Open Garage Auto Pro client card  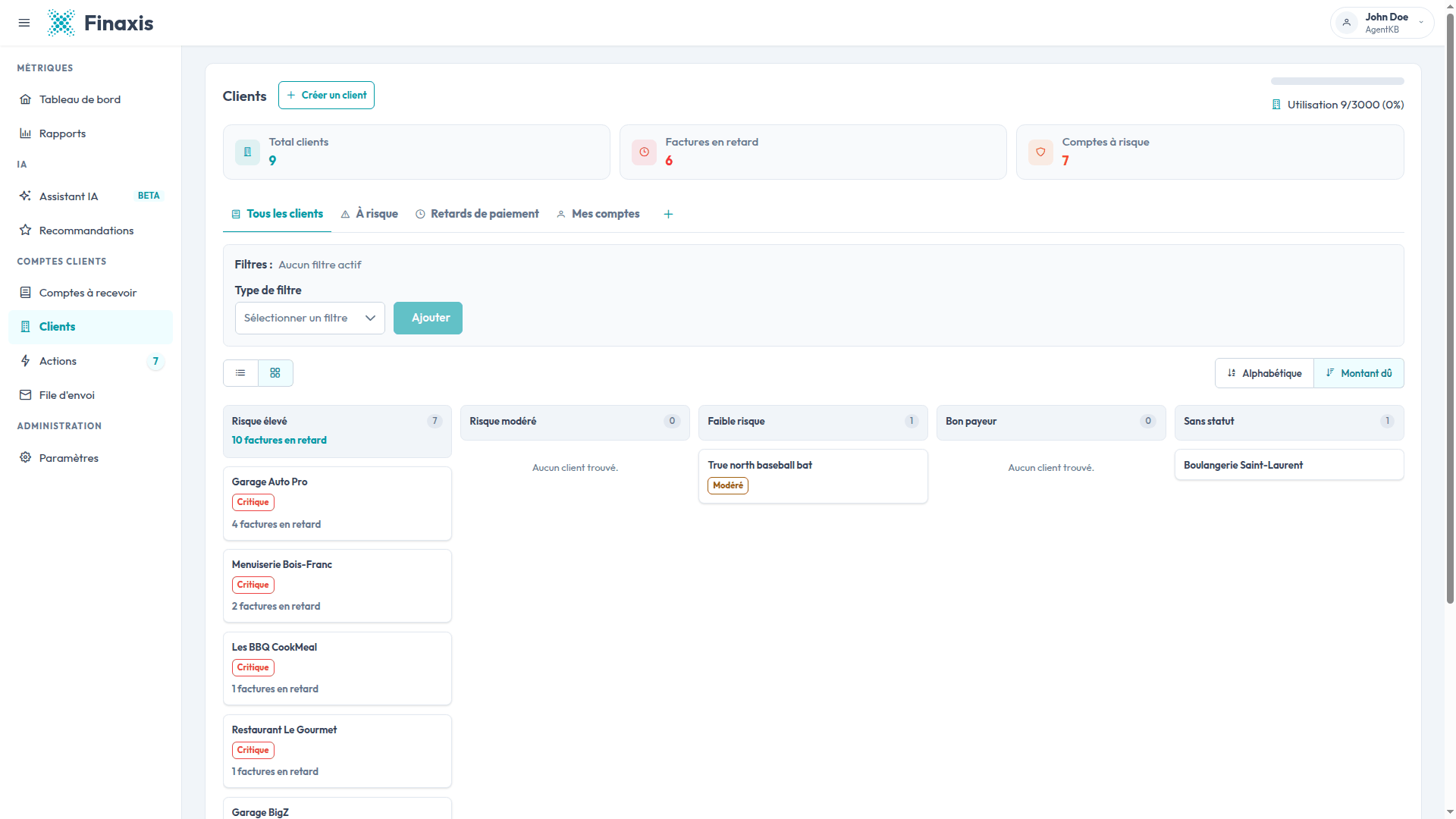(337, 504)
